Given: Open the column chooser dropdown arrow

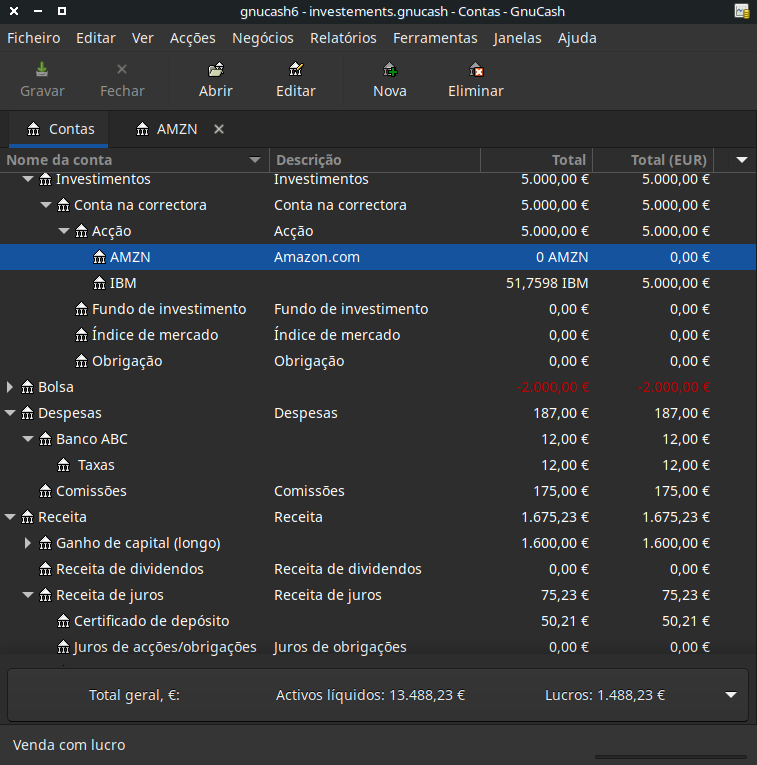Looking at the screenshot, I should (x=741, y=160).
